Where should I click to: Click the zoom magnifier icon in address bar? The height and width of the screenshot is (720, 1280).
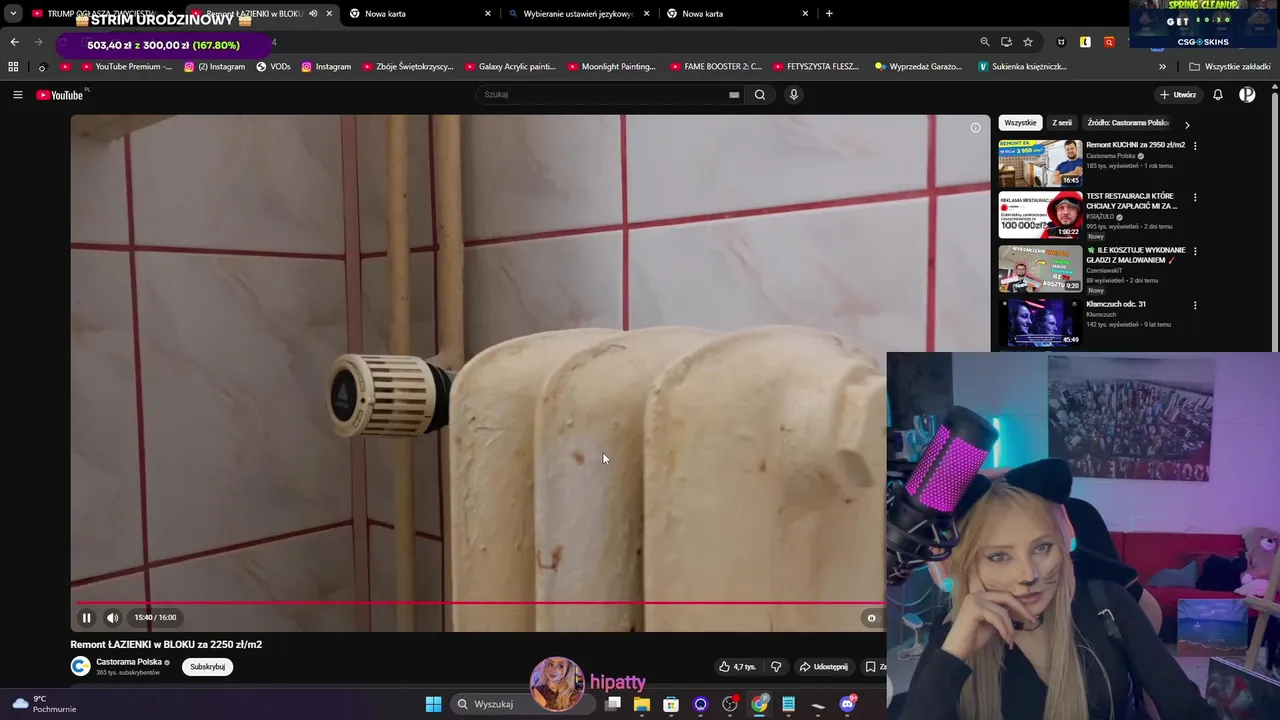tap(984, 42)
